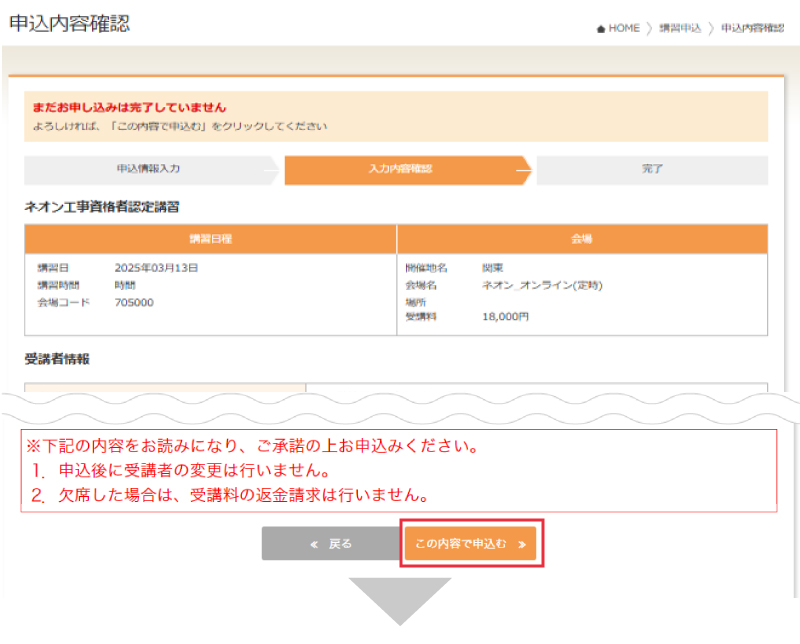Select the 申込情報入力 step tab
800x644 pixels.
pos(148,169)
